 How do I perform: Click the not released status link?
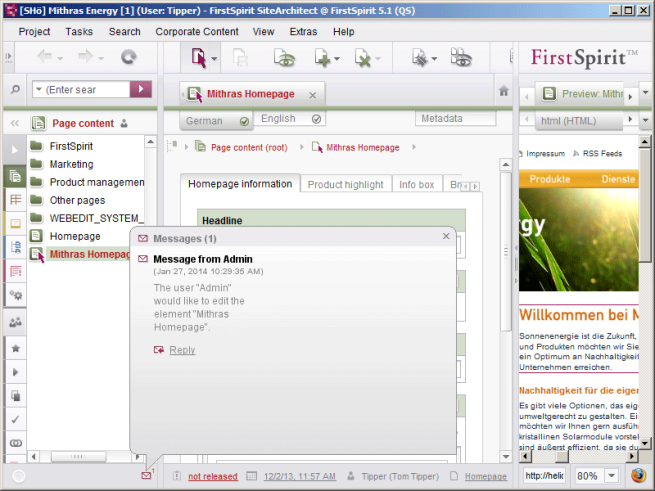click(213, 476)
